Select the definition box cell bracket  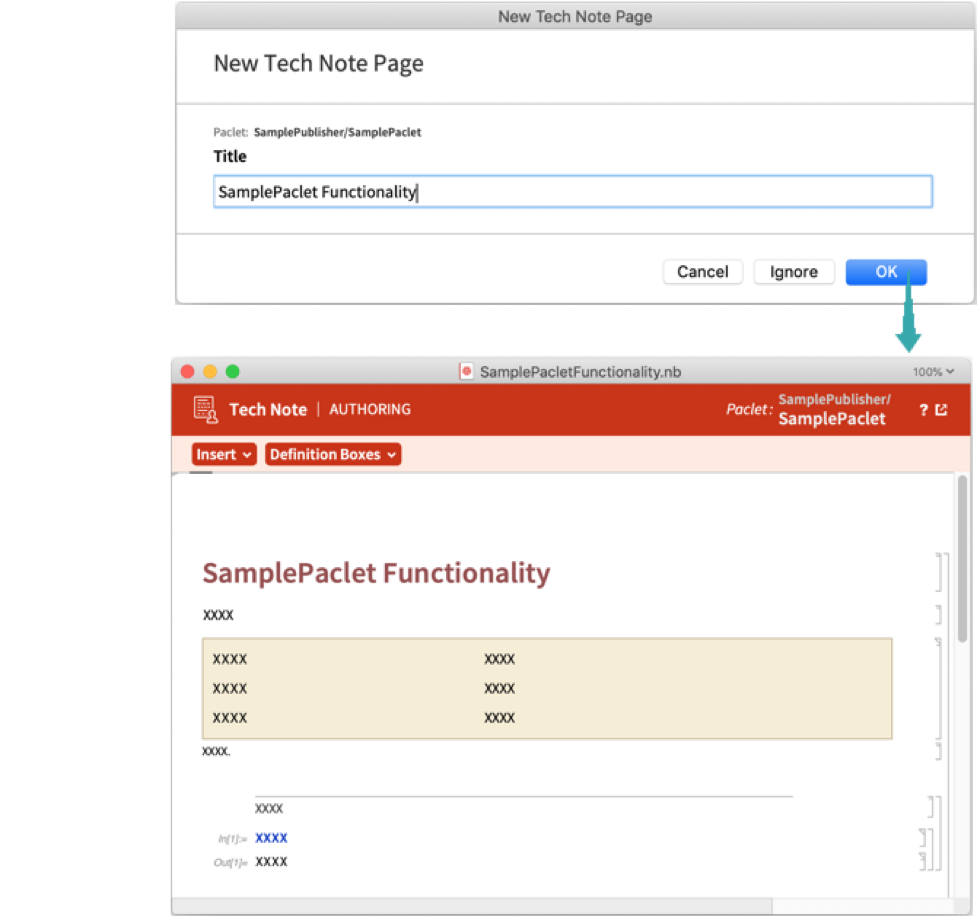(938, 688)
